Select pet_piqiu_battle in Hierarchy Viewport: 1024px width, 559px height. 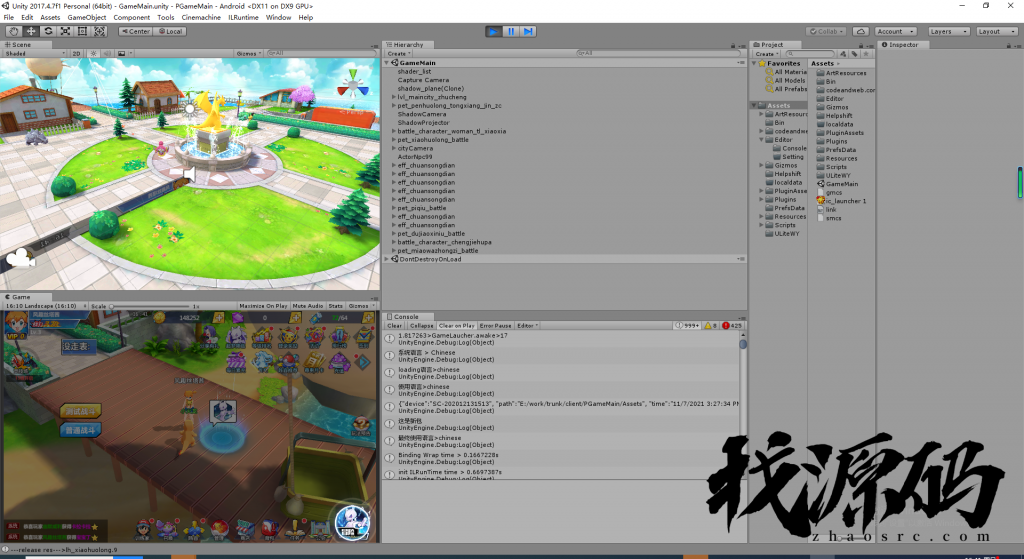tap(422, 208)
